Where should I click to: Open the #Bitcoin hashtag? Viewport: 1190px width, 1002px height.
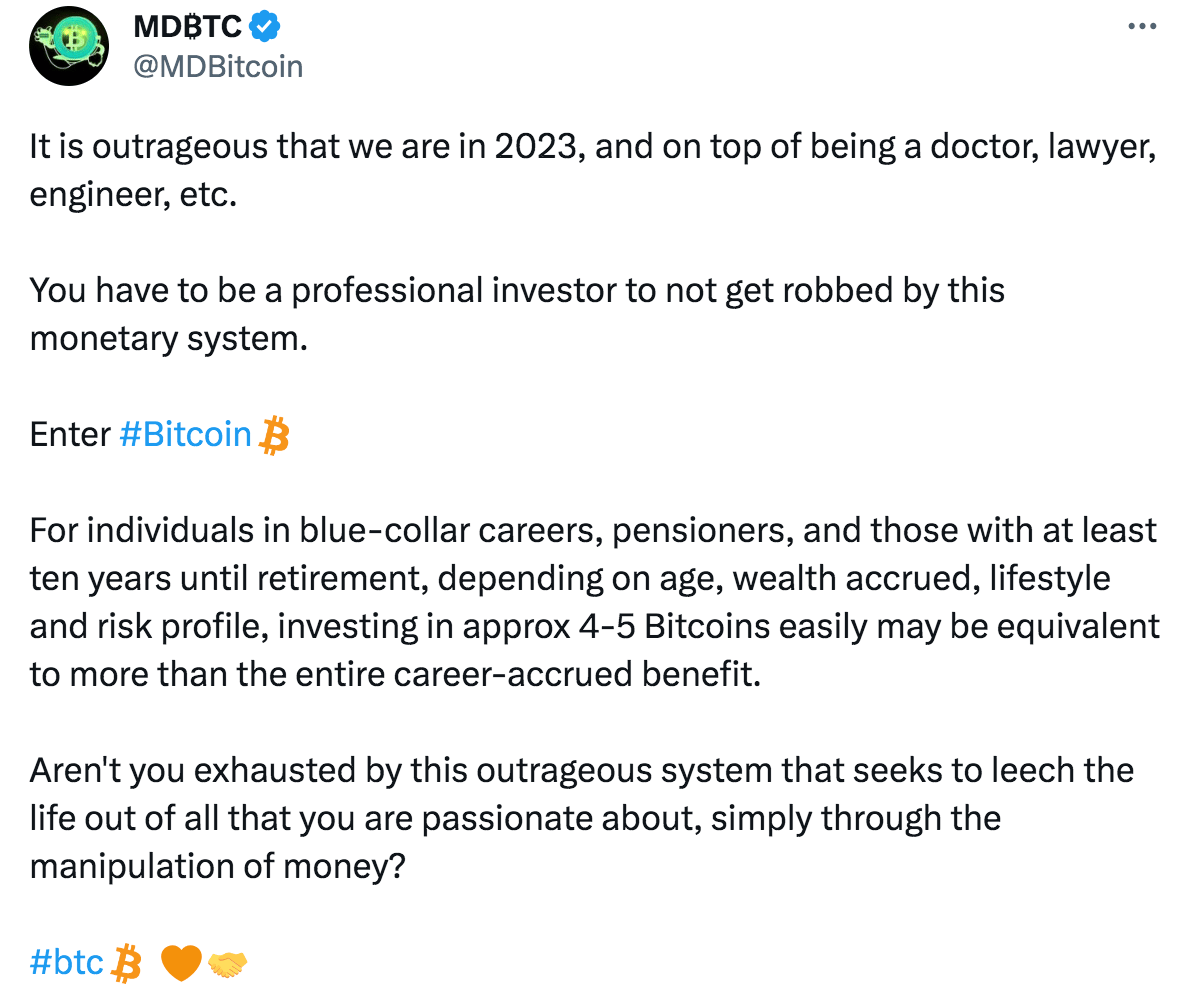(x=185, y=434)
